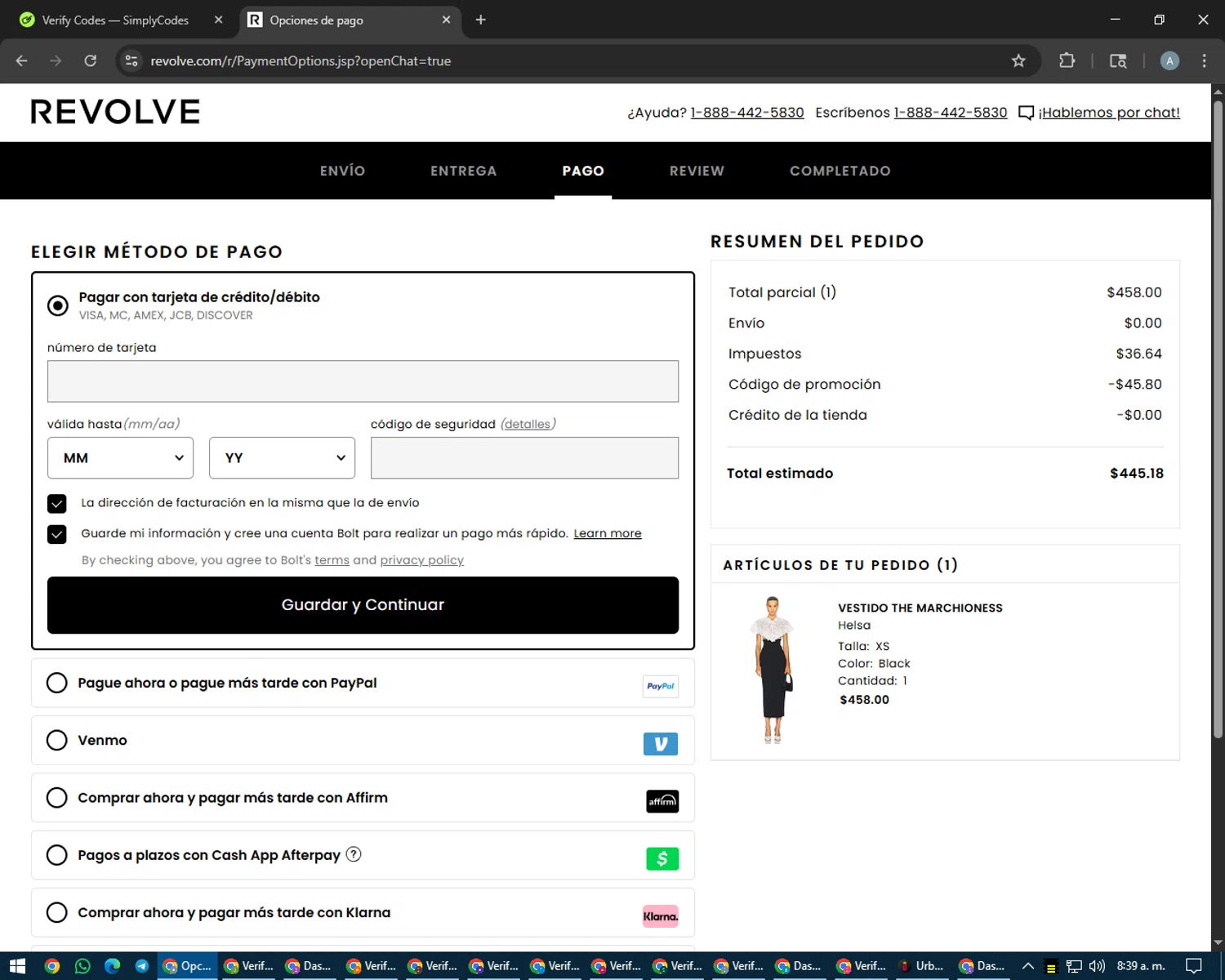Image resolution: width=1225 pixels, height=980 pixels.
Task: Open Telegram from the taskbar
Action: coord(142,966)
